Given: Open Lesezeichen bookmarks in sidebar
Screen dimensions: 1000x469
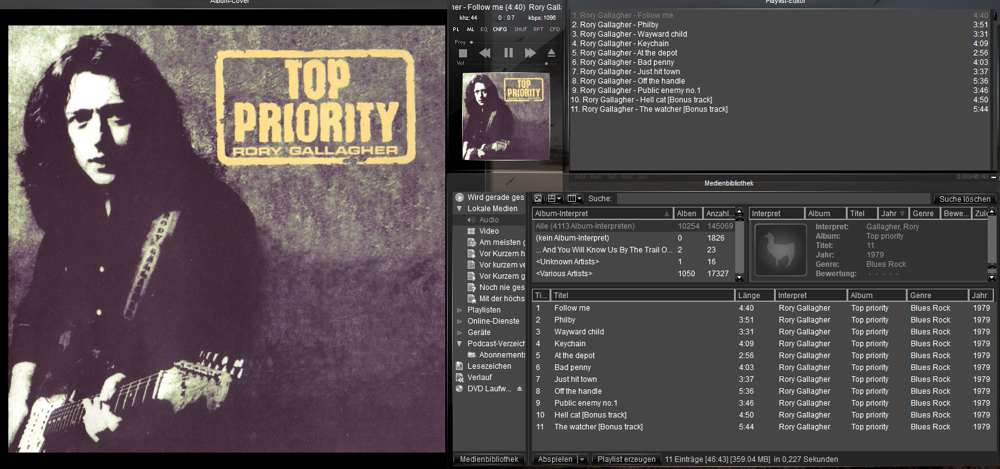Looking at the screenshot, I should [x=489, y=366].
